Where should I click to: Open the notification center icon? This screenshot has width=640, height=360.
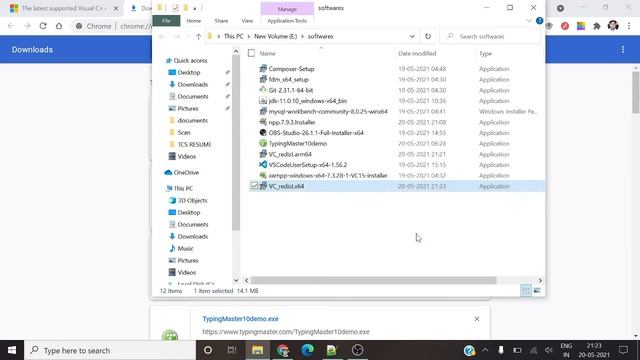[x=623, y=350]
